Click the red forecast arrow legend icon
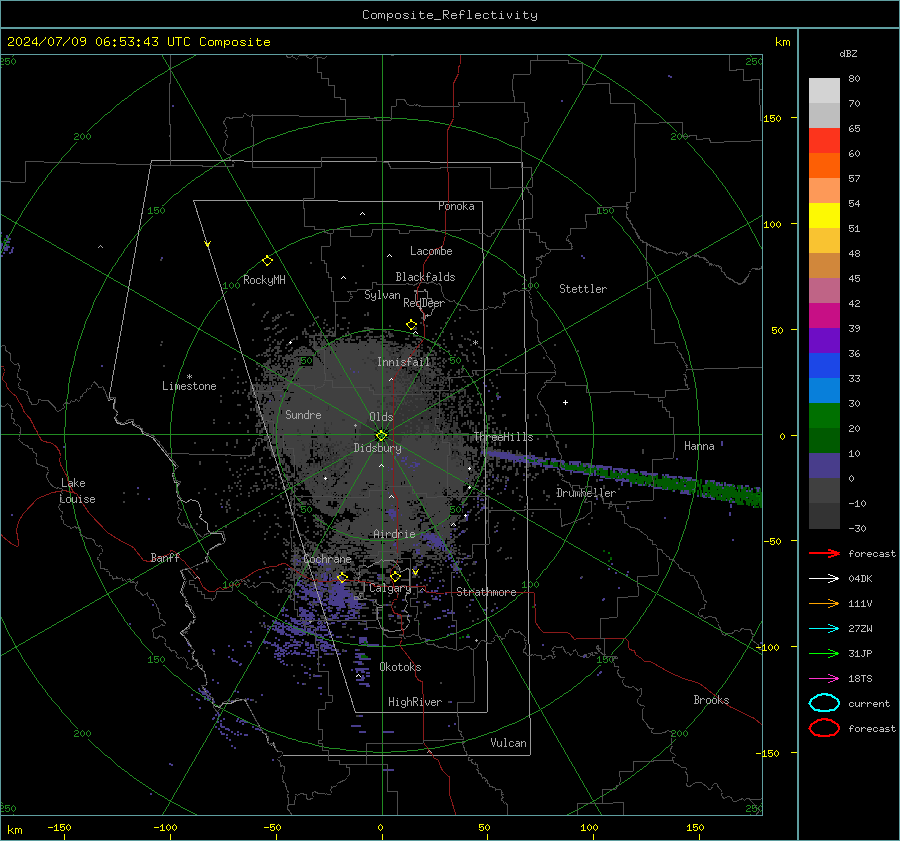Screen dimensions: 900x841 [x=824, y=553]
